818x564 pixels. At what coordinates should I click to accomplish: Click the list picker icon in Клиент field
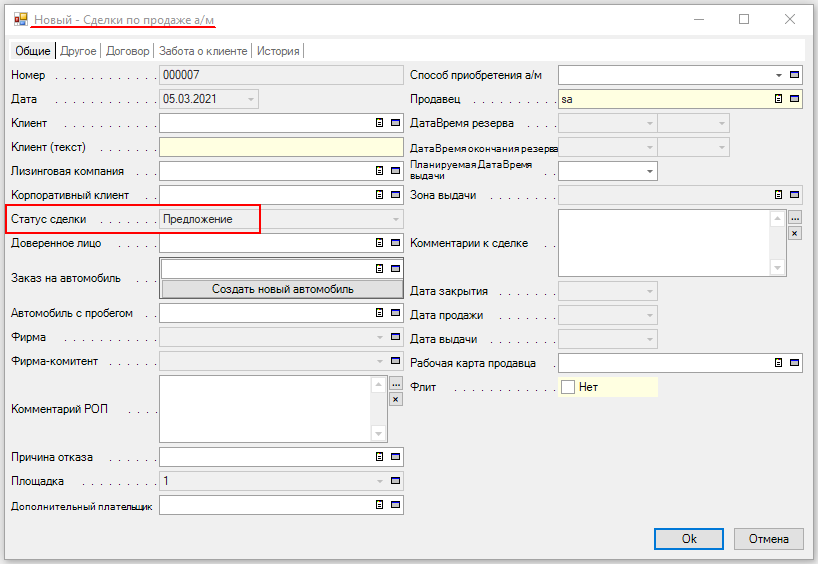pos(380,123)
